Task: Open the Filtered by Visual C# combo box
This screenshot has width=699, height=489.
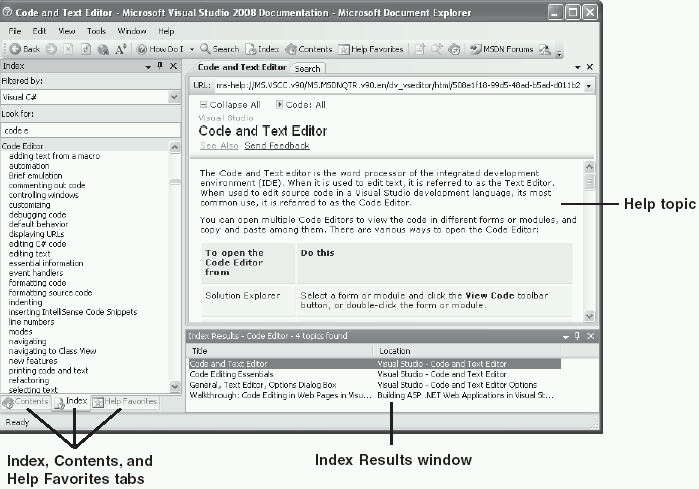Action: [x=90, y=97]
